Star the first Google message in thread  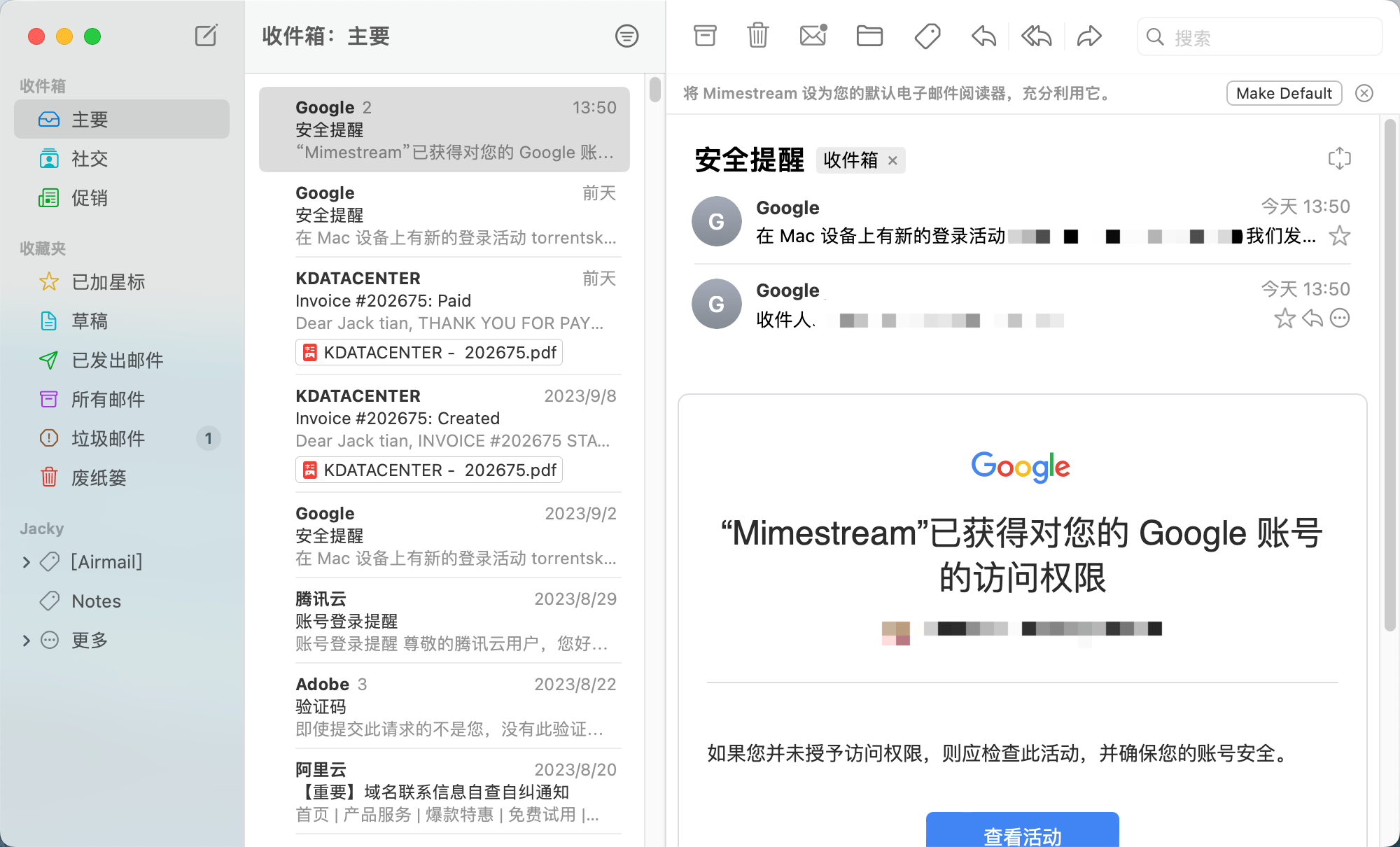click(x=1339, y=236)
